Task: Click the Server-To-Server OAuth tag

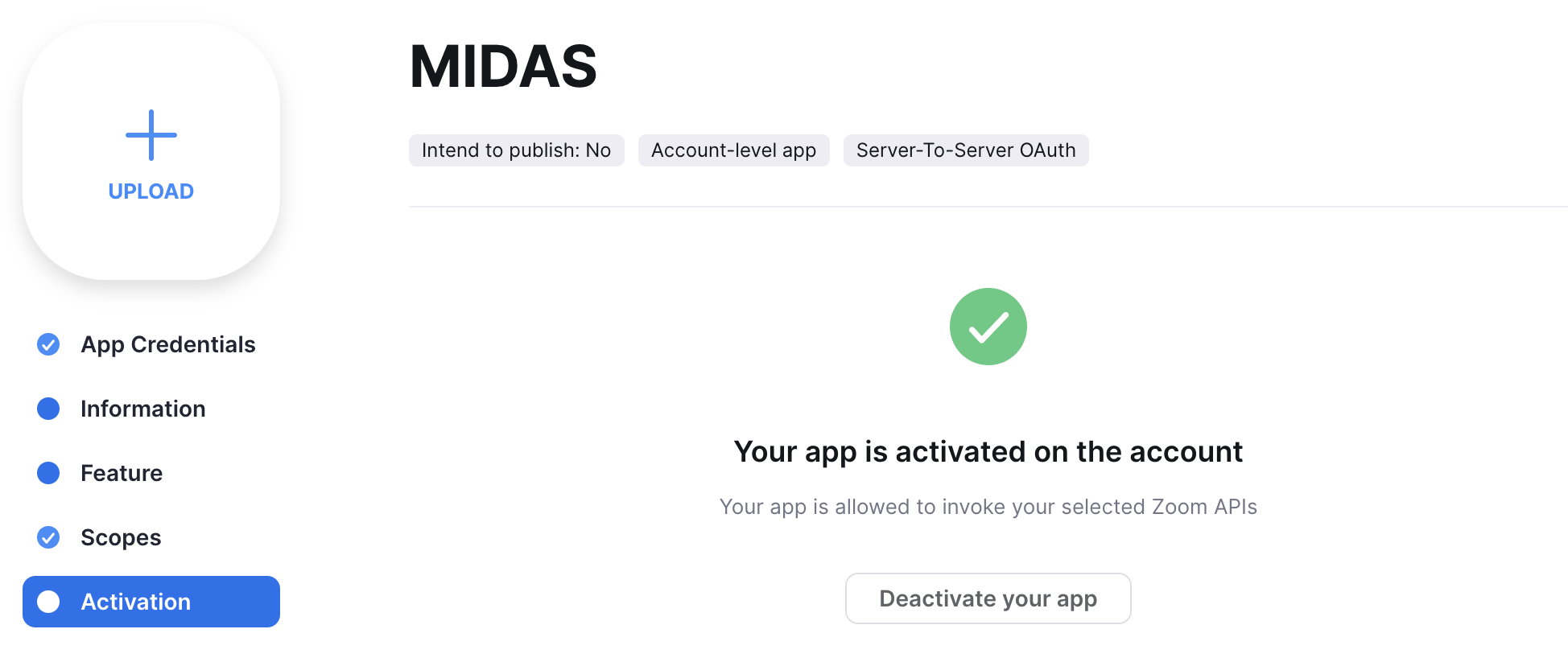Action: pos(966,150)
